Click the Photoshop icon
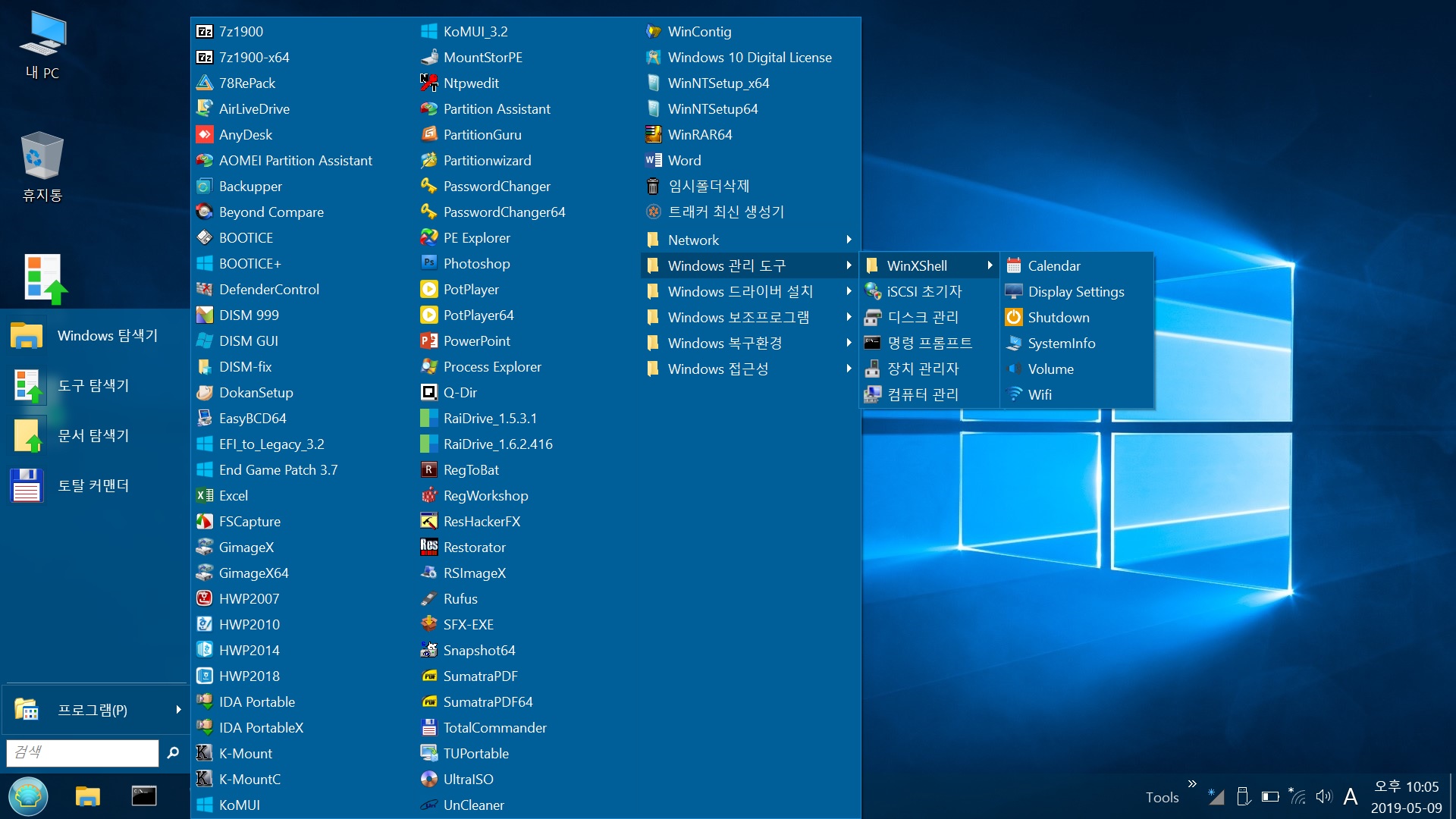The image size is (1456, 819). pos(429,263)
